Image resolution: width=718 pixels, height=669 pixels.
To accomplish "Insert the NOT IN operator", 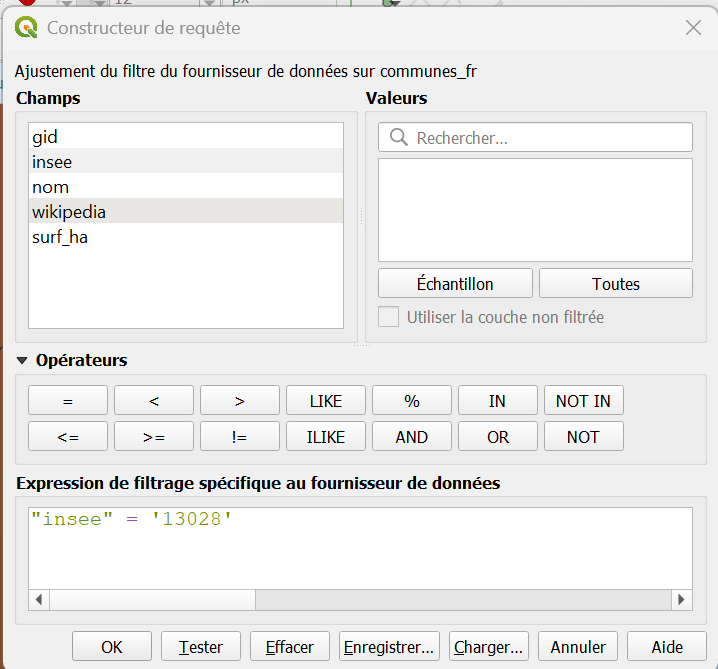I will coord(583,400).
